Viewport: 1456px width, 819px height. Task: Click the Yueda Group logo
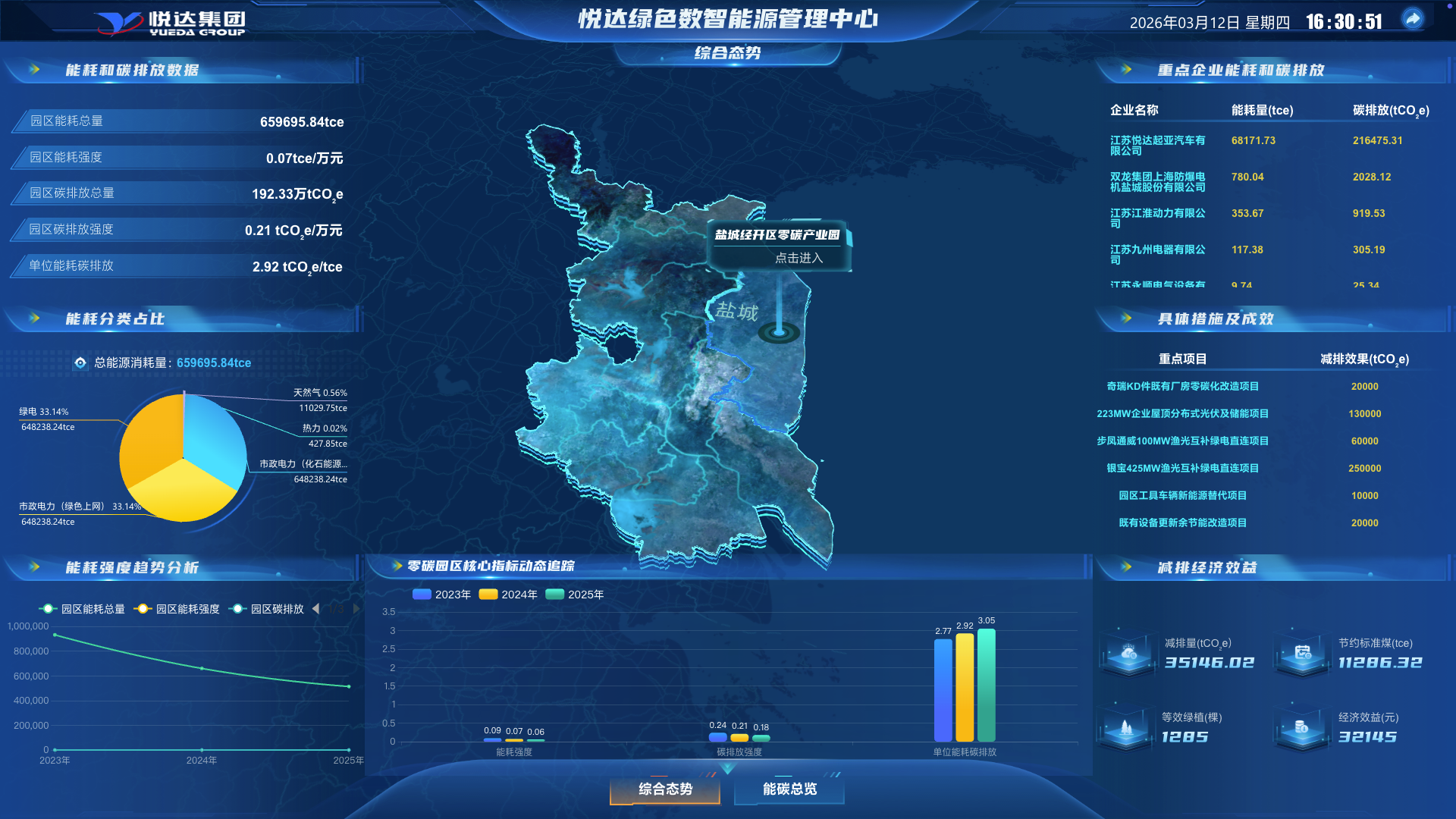pyautogui.click(x=170, y=23)
